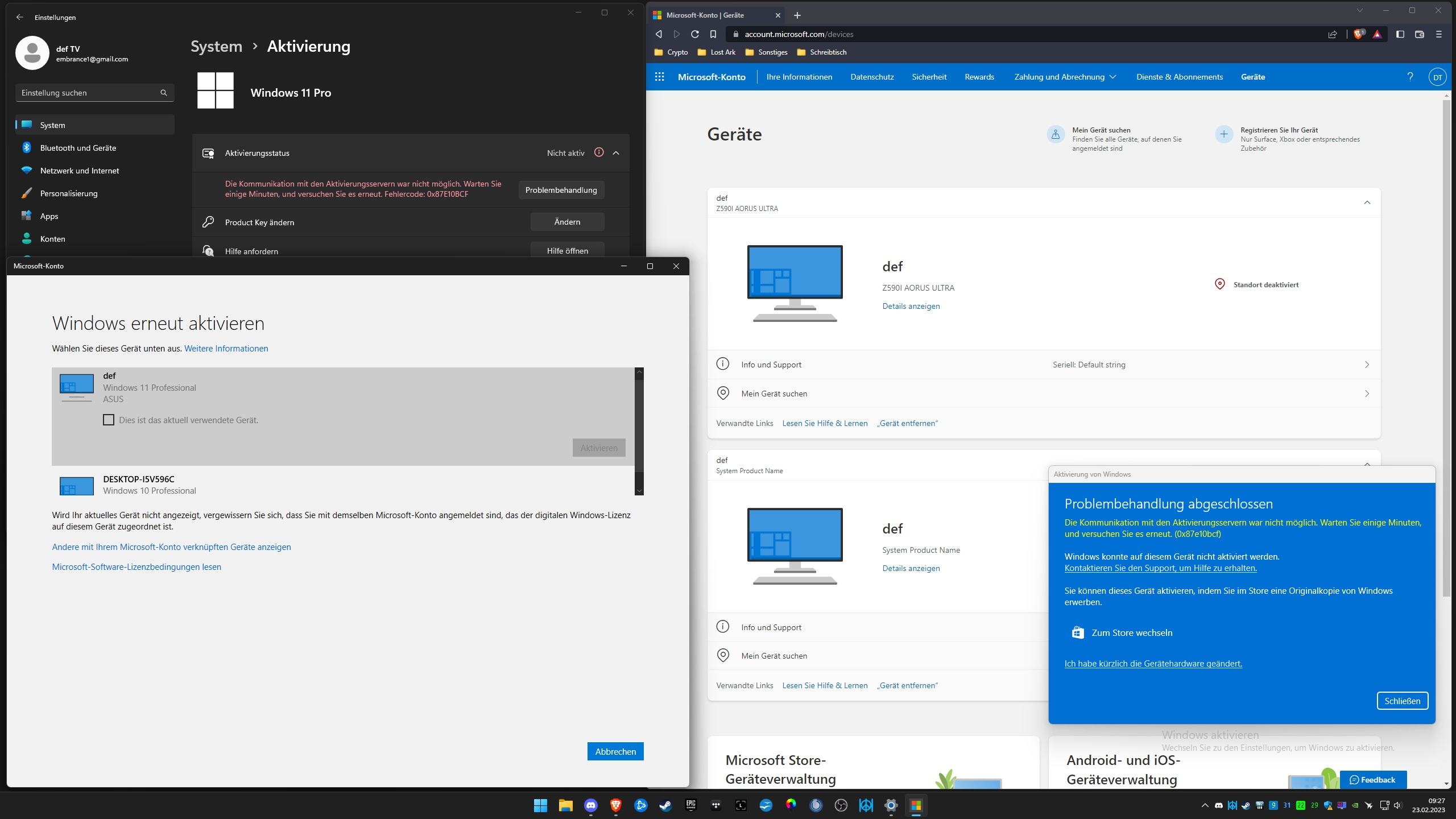
Task: Click the Mein Gerät suchen person icon
Action: click(1056, 135)
